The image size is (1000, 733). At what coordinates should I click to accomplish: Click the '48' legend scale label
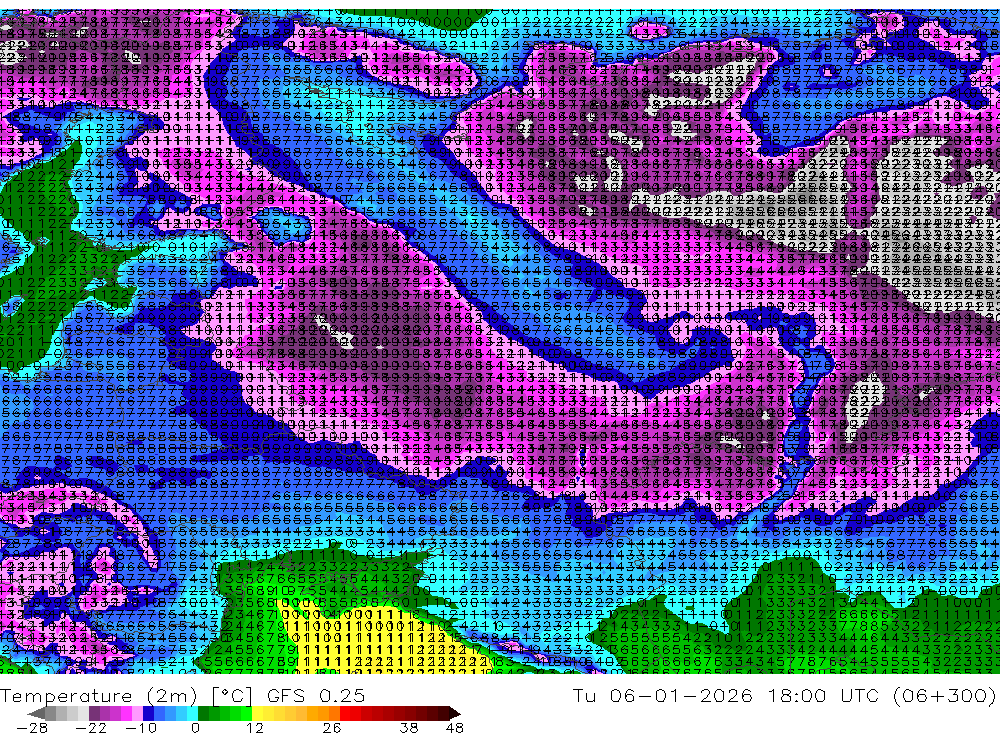tap(454, 728)
